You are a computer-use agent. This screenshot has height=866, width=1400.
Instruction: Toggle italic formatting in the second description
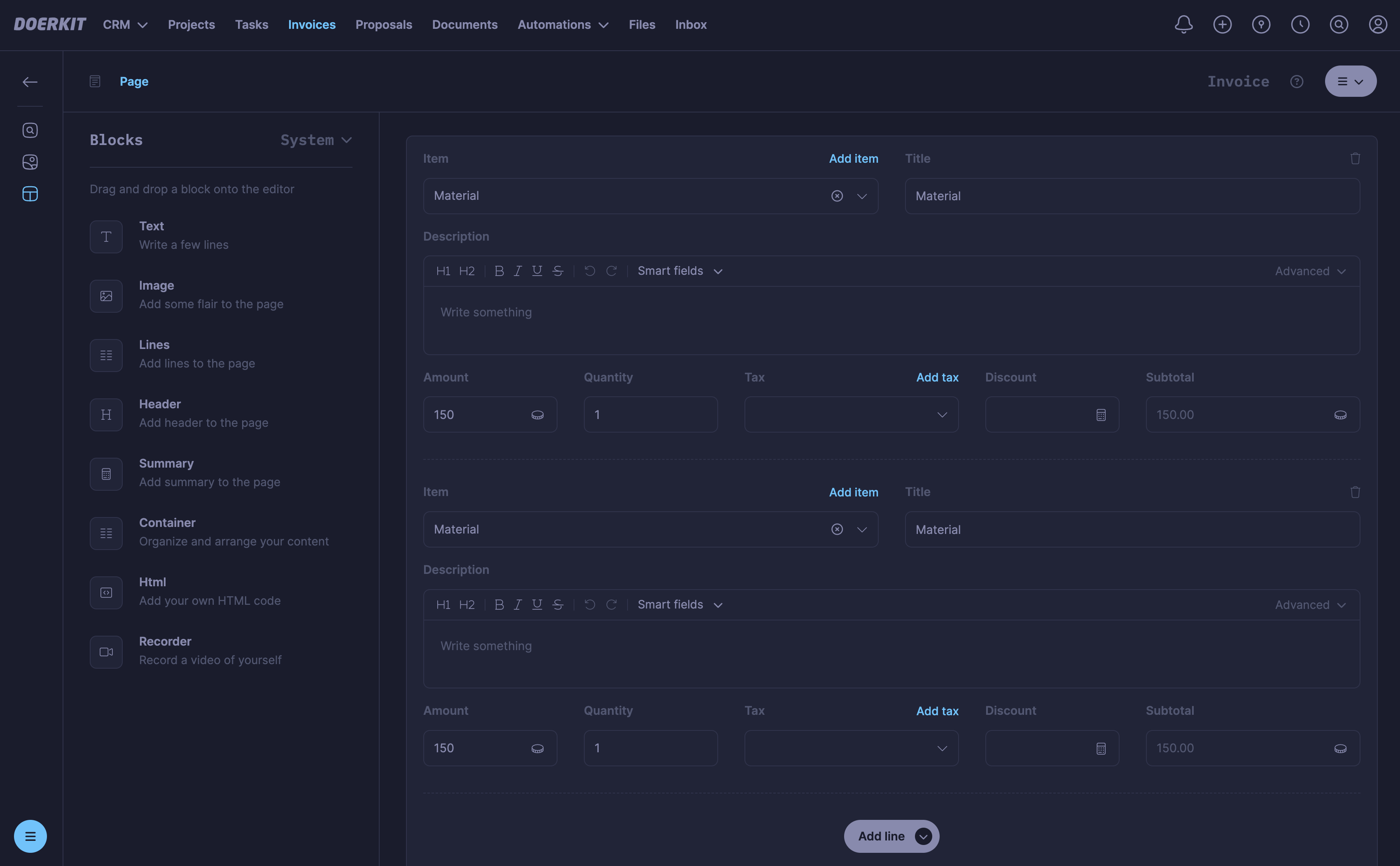point(518,605)
